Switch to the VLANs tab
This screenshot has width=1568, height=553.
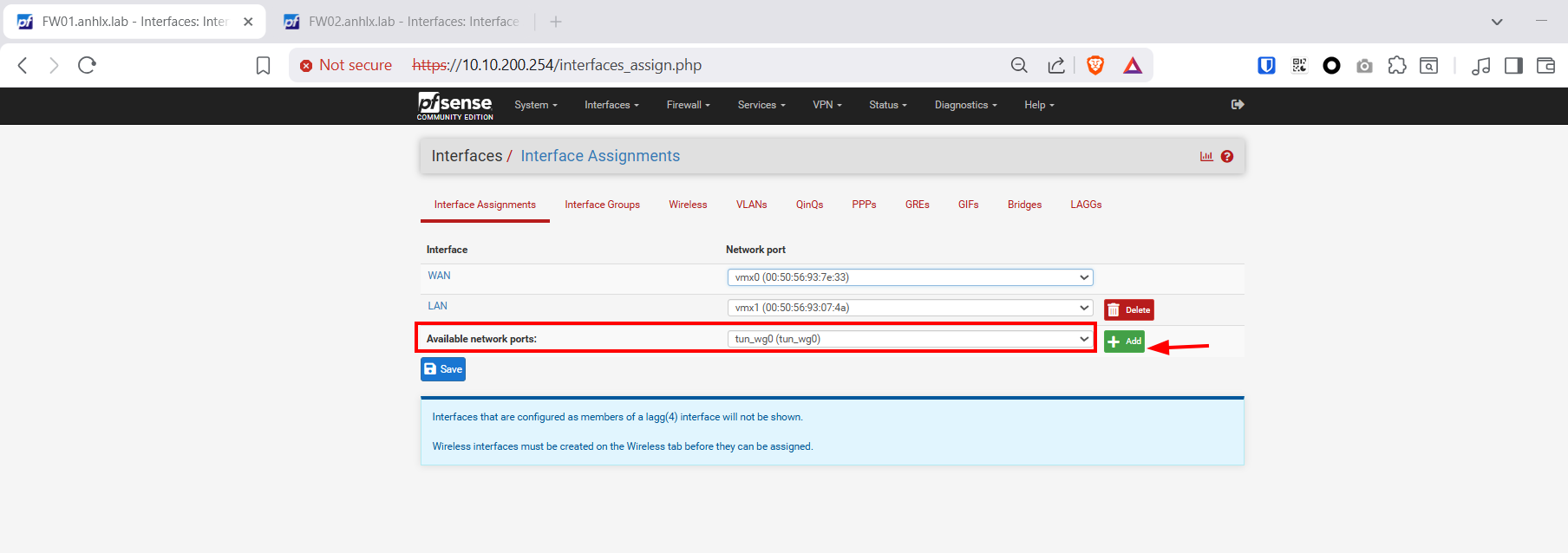click(751, 205)
